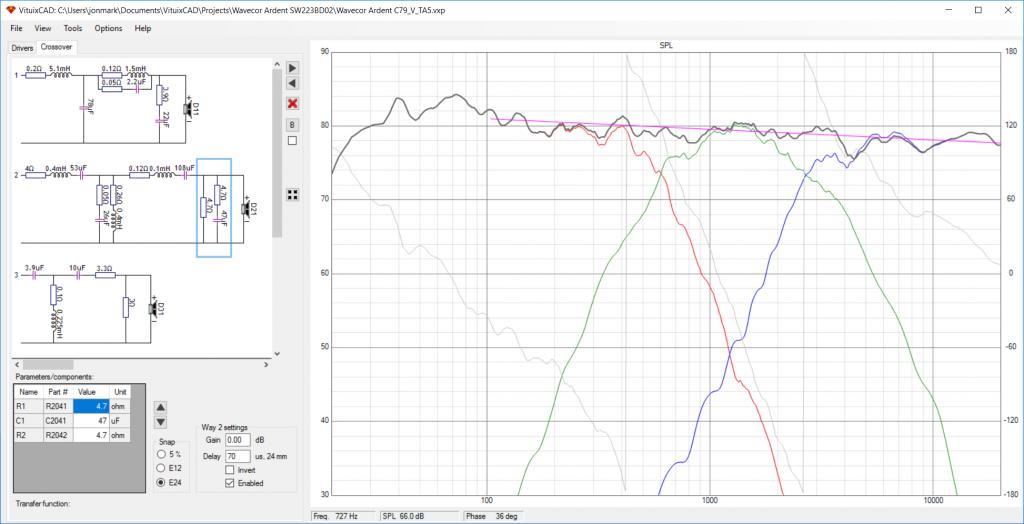Click the Value column header
Screen dimensions: 1024x524
coord(91,391)
